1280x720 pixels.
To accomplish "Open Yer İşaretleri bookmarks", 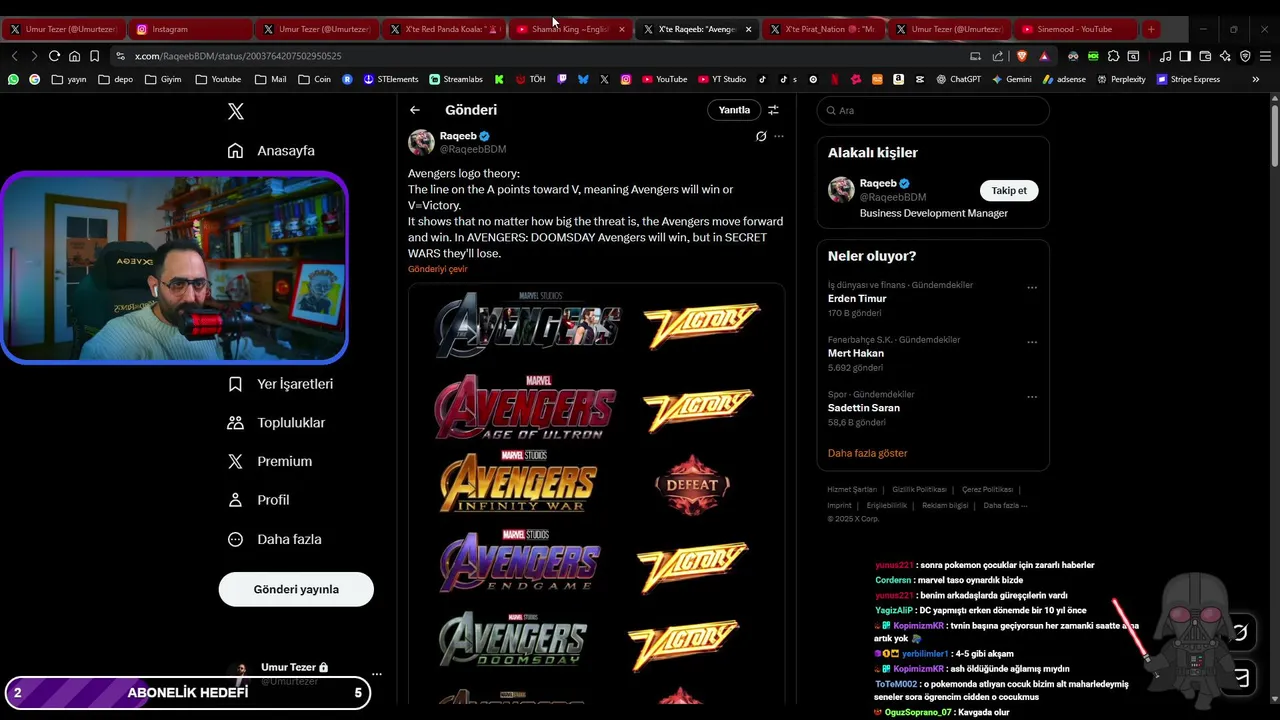I will point(281,384).
